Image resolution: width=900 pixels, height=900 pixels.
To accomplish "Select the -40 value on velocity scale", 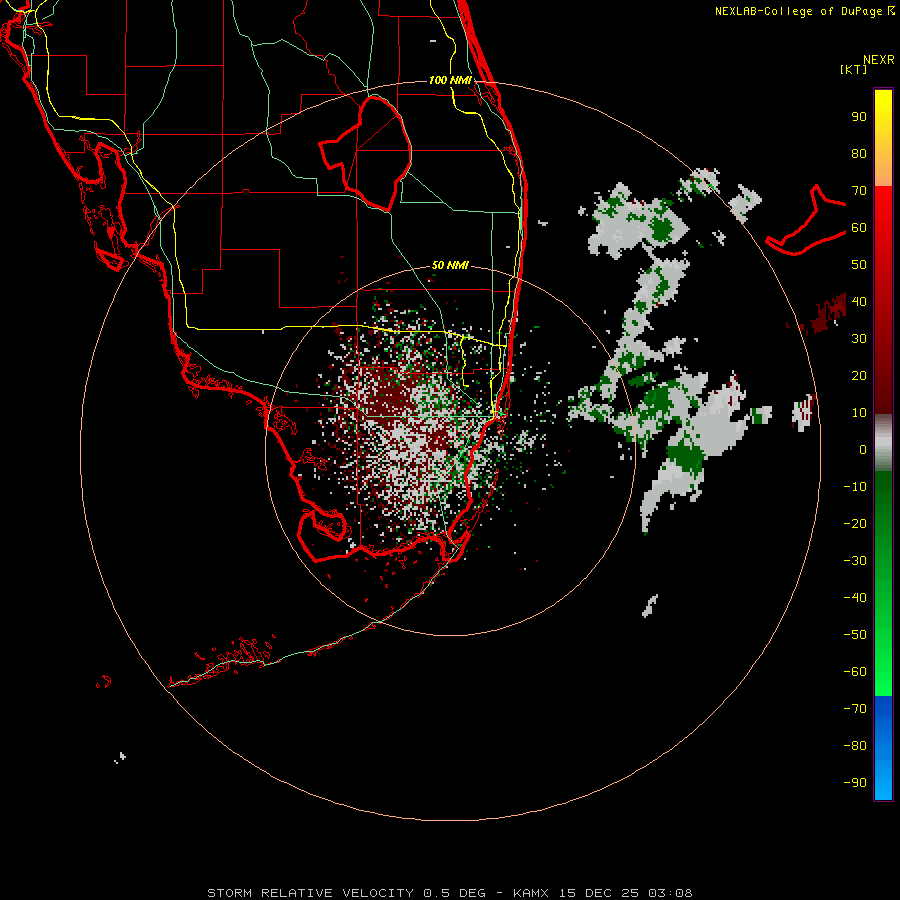I will click(855, 598).
